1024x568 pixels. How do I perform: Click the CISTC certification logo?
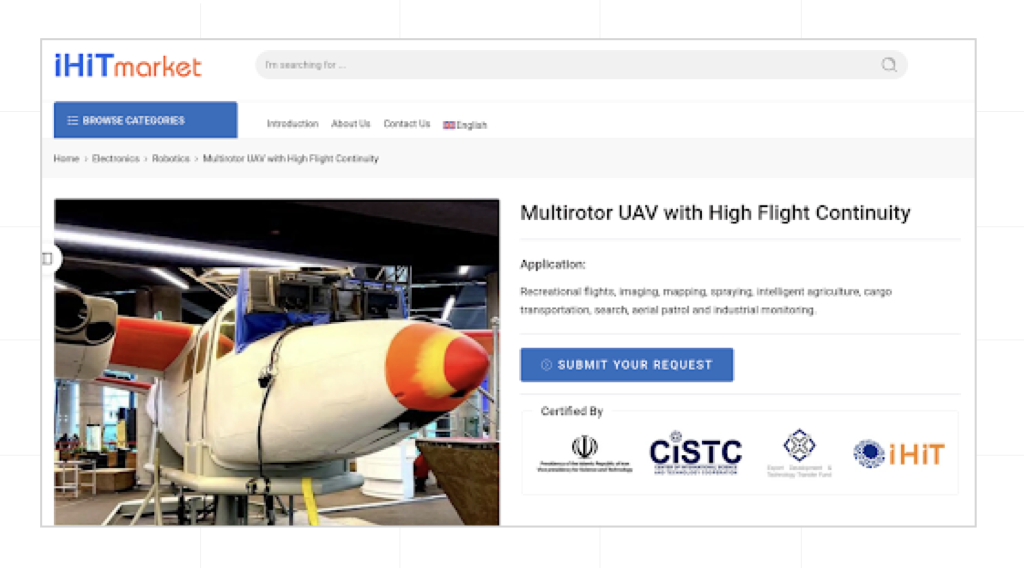[x=696, y=452]
